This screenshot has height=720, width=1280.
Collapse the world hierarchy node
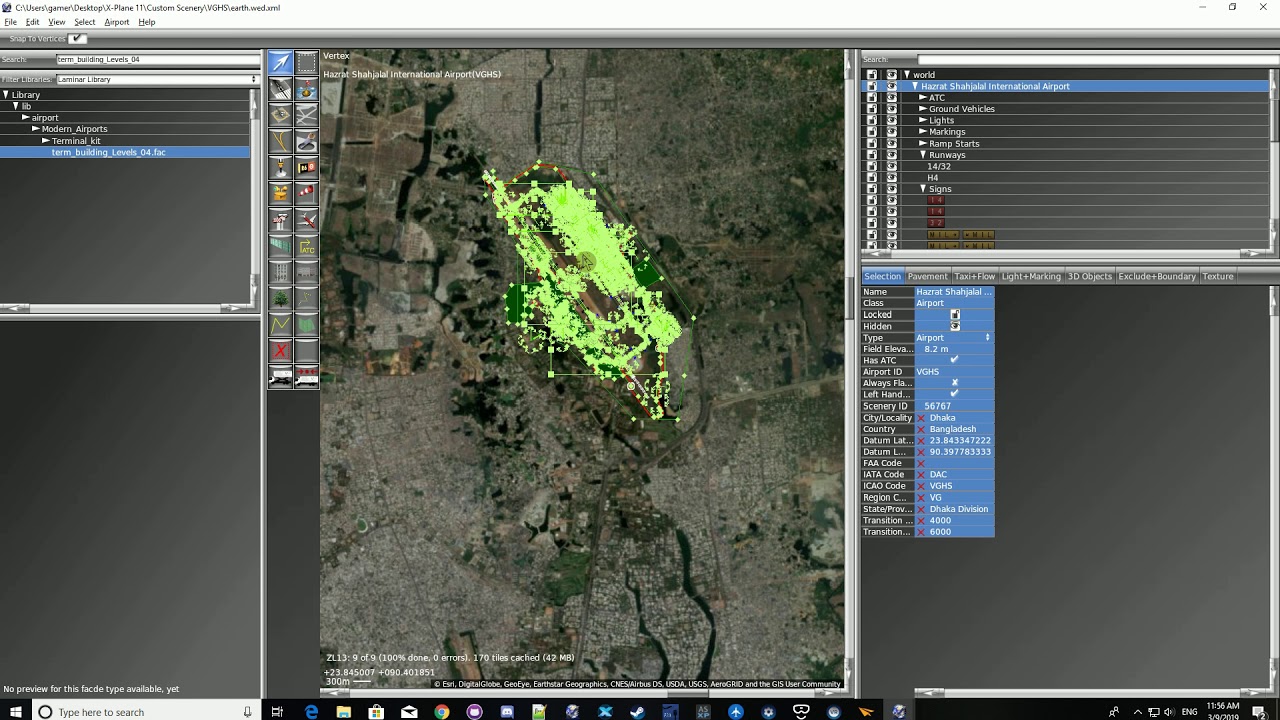(x=907, y=75)
